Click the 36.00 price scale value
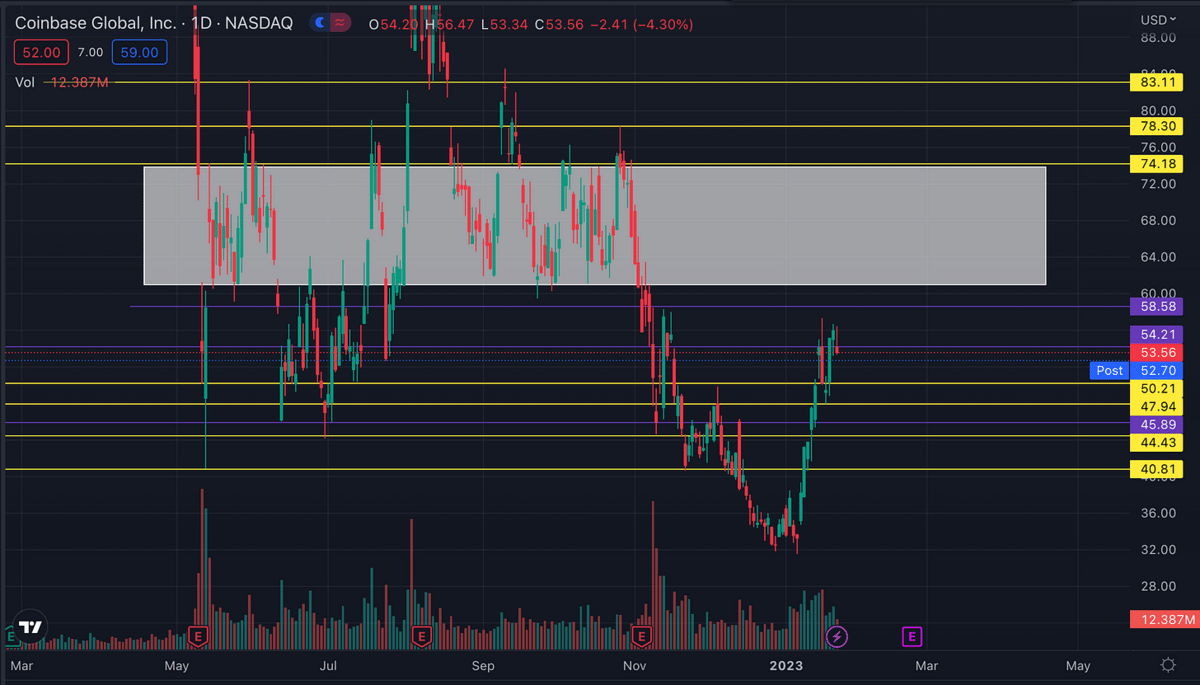 [x=1157, y=513]
